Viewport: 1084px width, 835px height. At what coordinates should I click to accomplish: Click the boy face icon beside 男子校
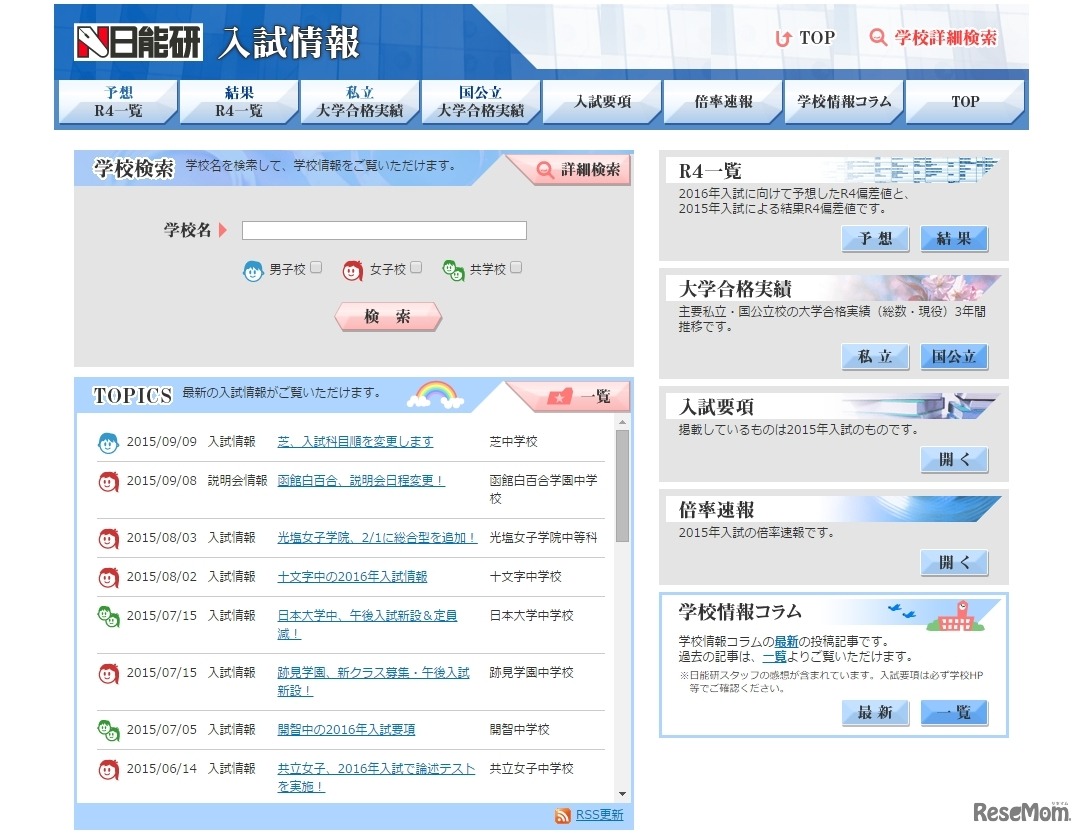[254, 269]
